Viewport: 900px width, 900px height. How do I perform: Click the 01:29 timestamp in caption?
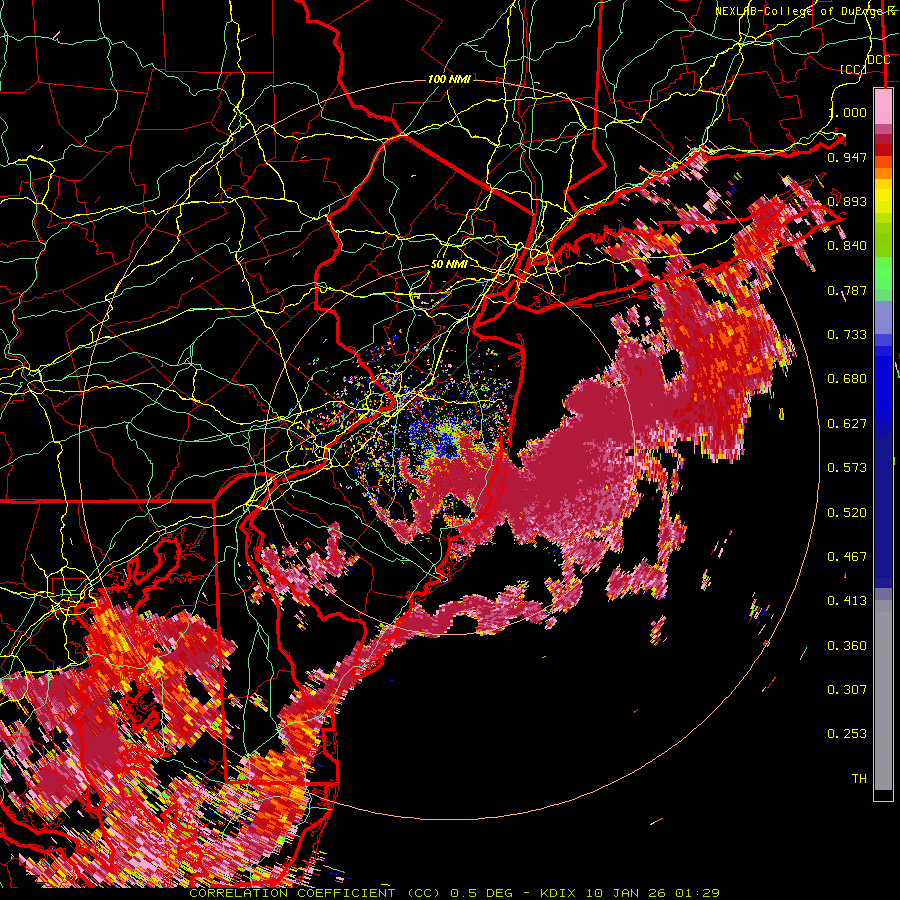tap(697, 893)
